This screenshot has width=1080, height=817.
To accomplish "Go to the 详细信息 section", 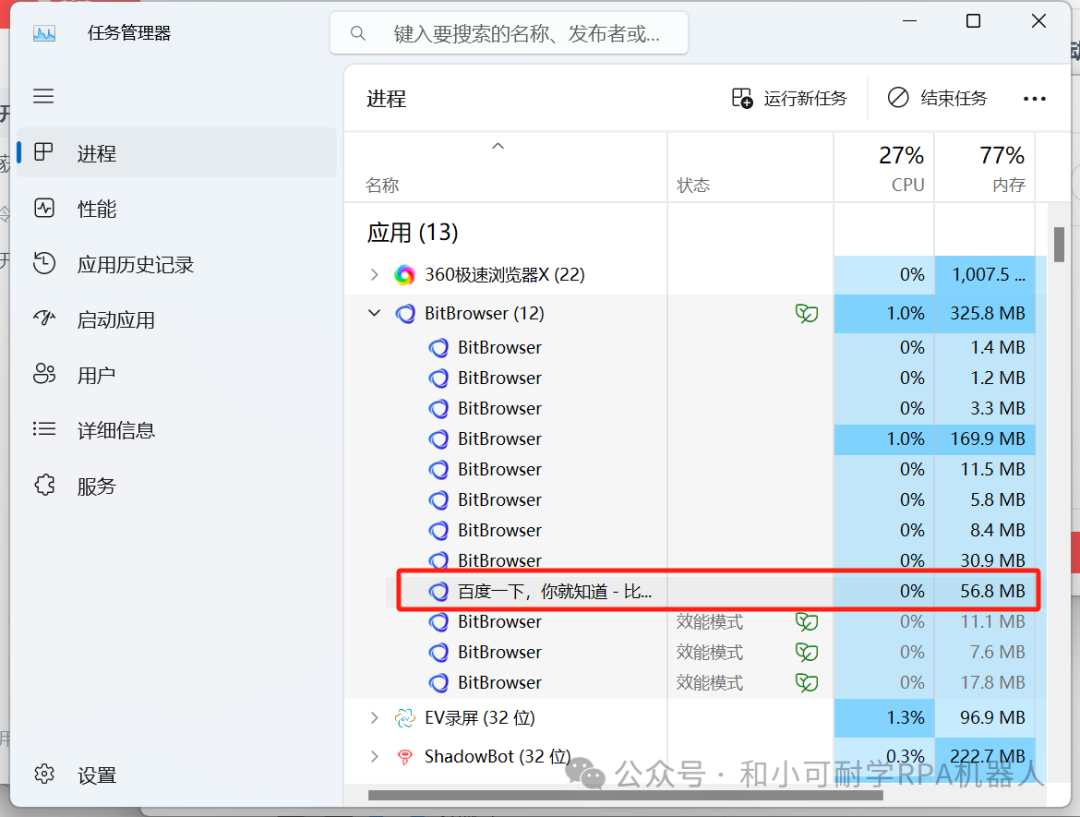I will [x=115, y=431].
